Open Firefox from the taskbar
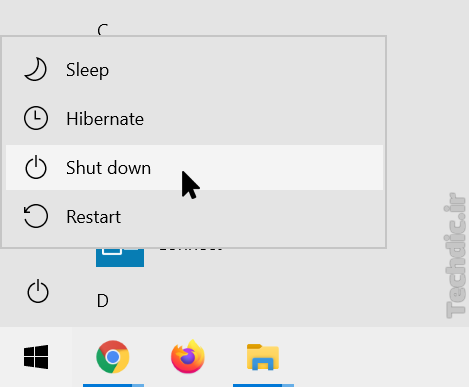The height and width of the screenshot is (387, 469). 188,356
